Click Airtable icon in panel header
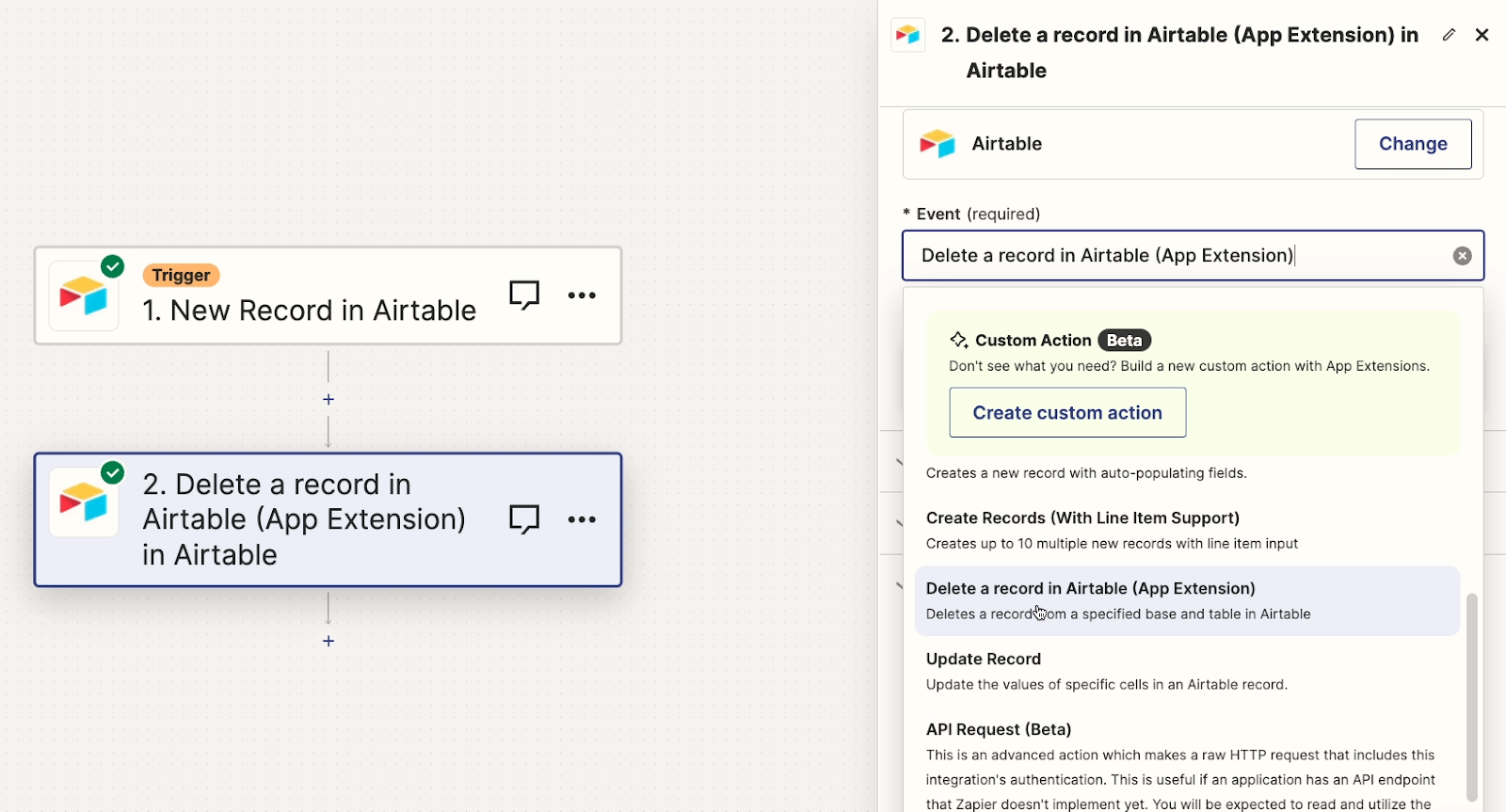1506x812 pixels. pyautogui.click(x=908, y=35)
